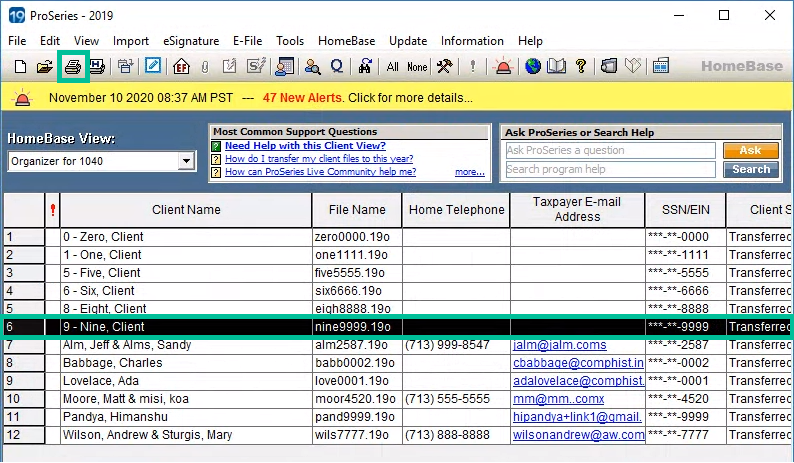Open the open-book reference icon
Image resolution: width=794 pixels, height=463 pixels.
point(556,66)
